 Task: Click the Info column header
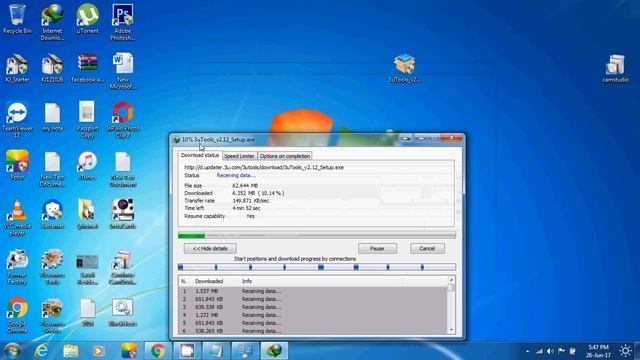pyautogui.click(x=247, y=281)
